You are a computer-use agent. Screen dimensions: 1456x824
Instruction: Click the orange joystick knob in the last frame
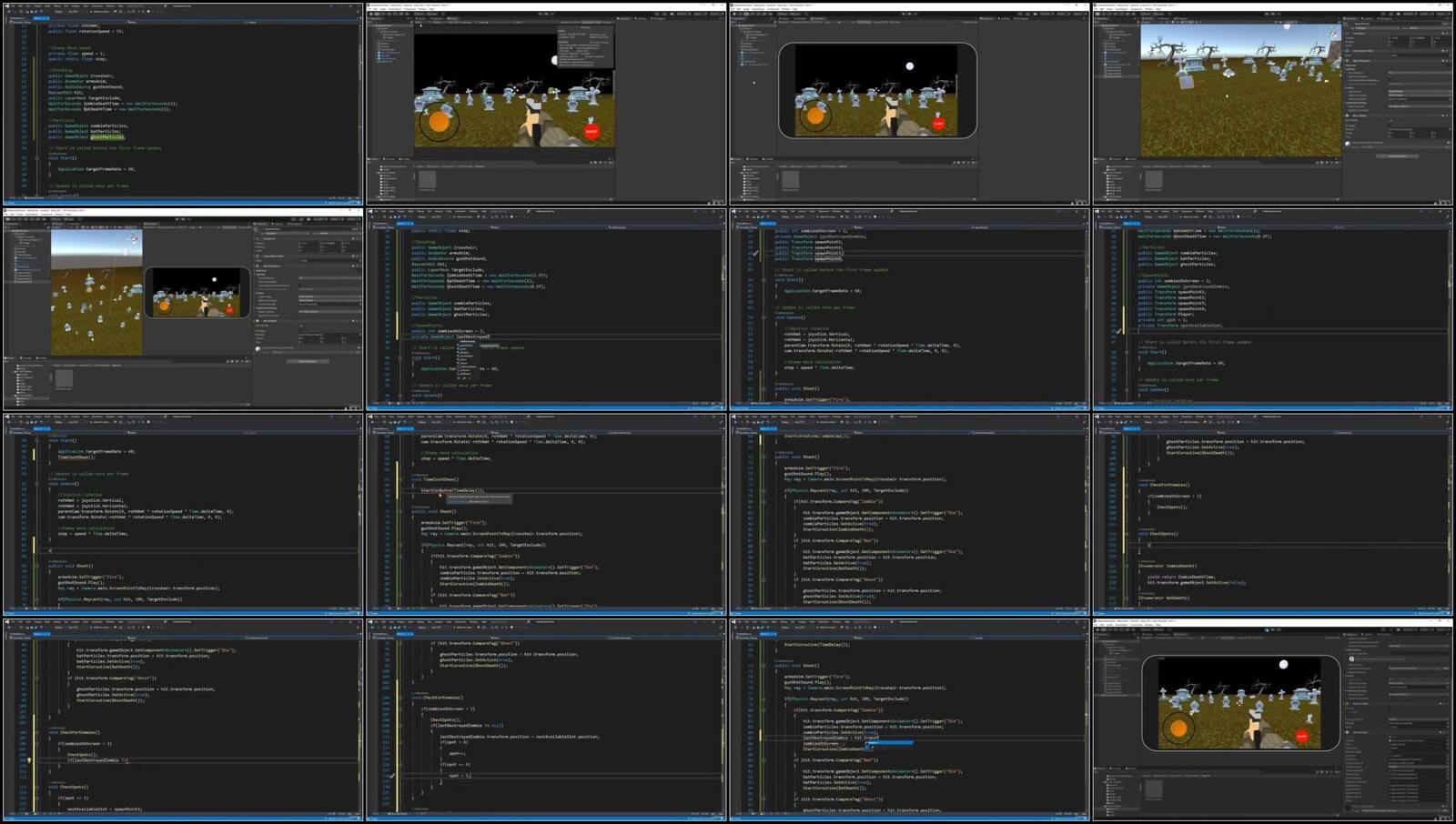point(1178,729)
